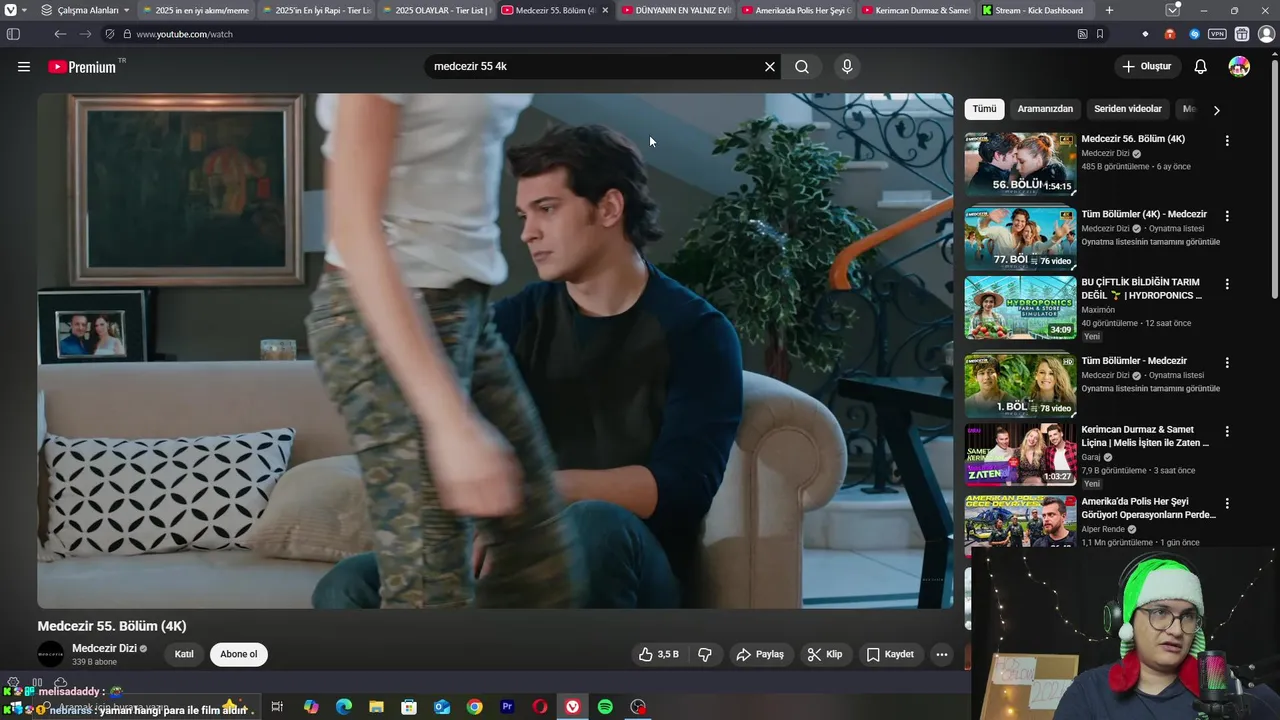1280x720 pixels.
Task: Open the Kerimcan Durmaz & Samet Liçina video thumbnail
Action: tap(1020, 455)
